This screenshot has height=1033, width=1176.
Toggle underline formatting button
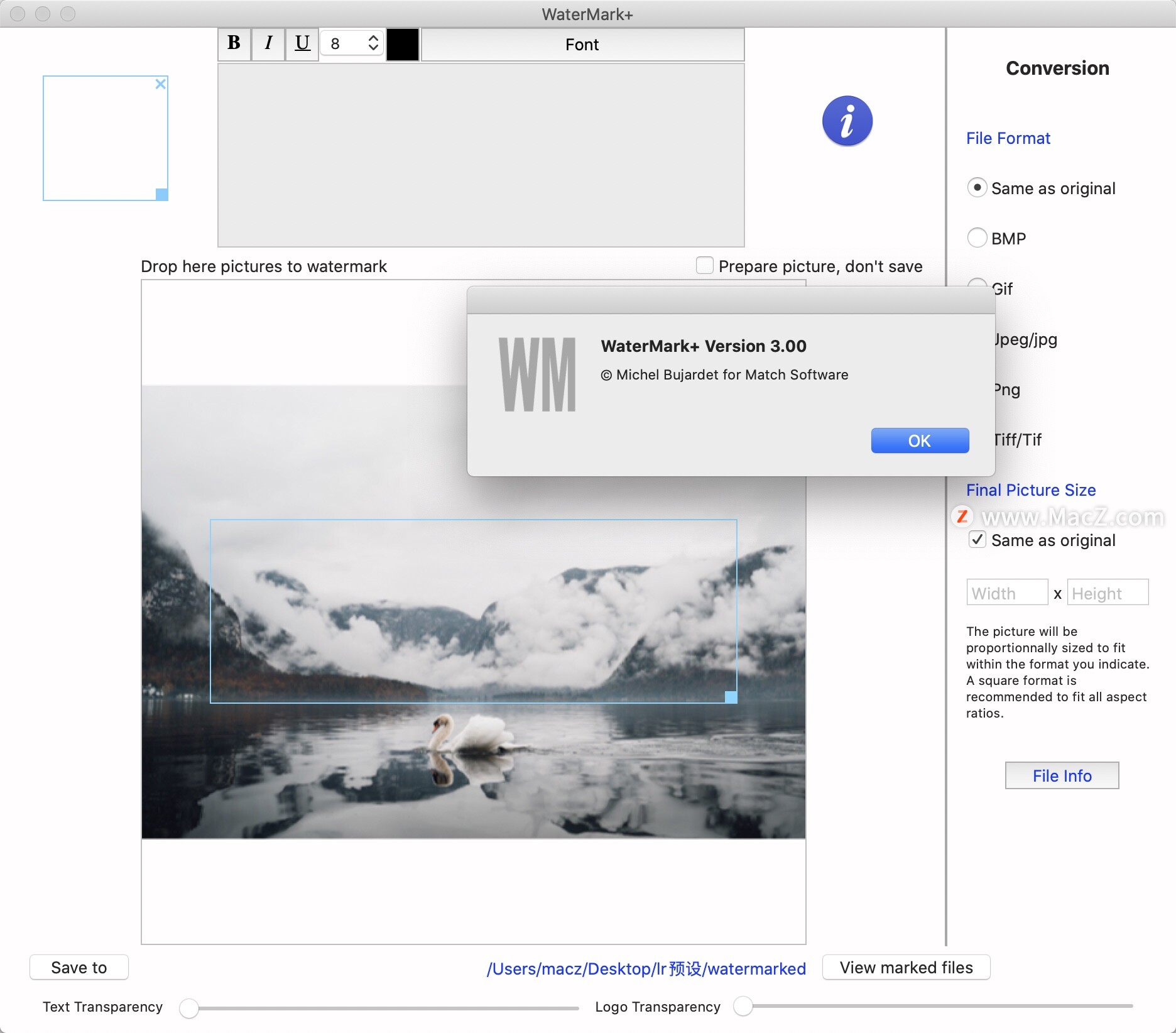point(302,44)
